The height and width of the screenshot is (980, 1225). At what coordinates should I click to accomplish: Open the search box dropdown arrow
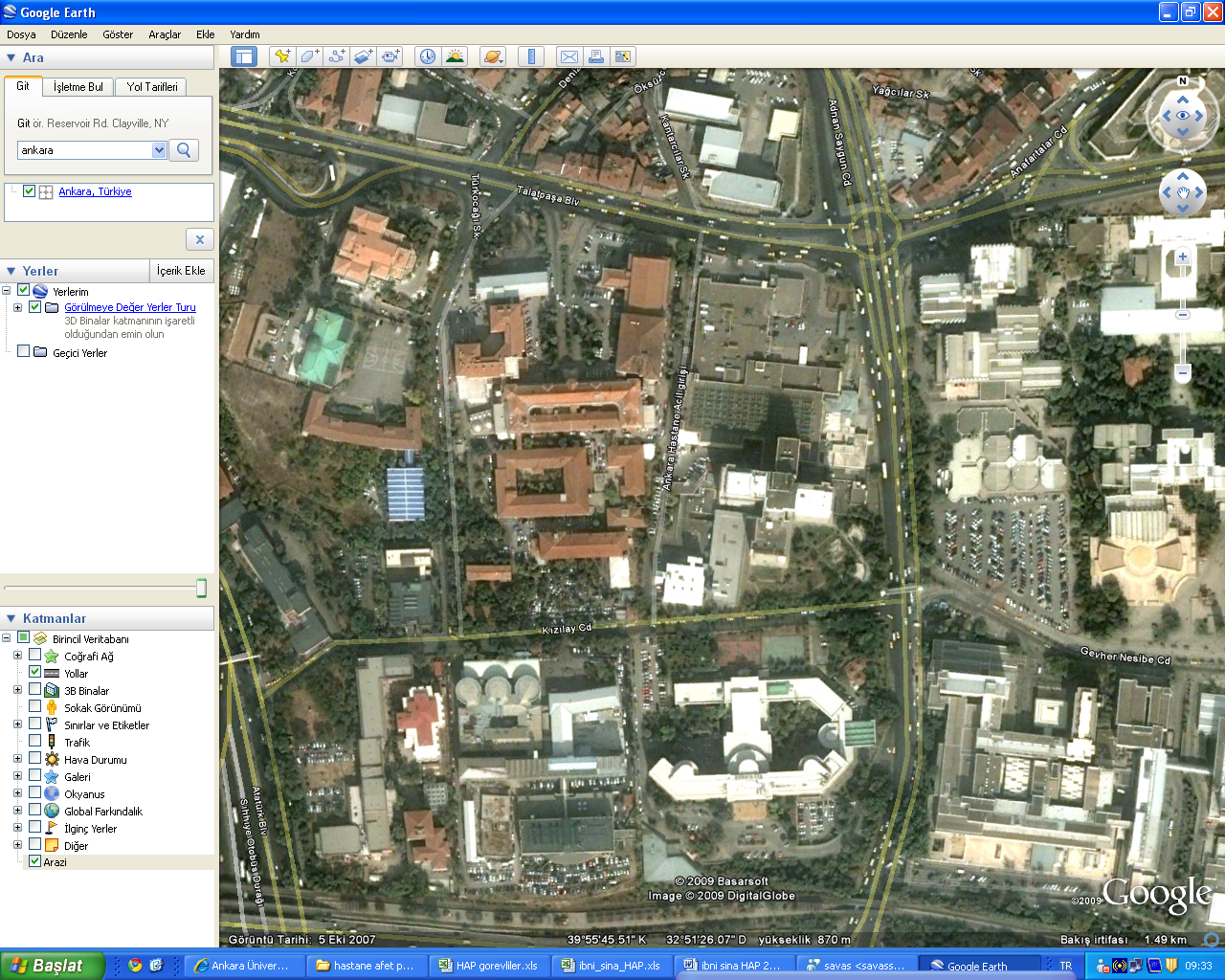(159, 150)
